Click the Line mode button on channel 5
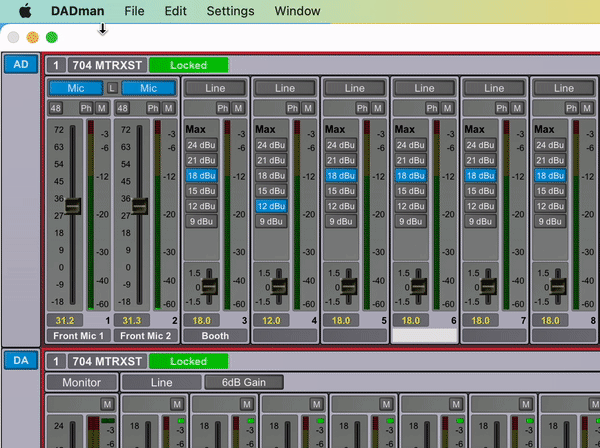 pos(355,88)
